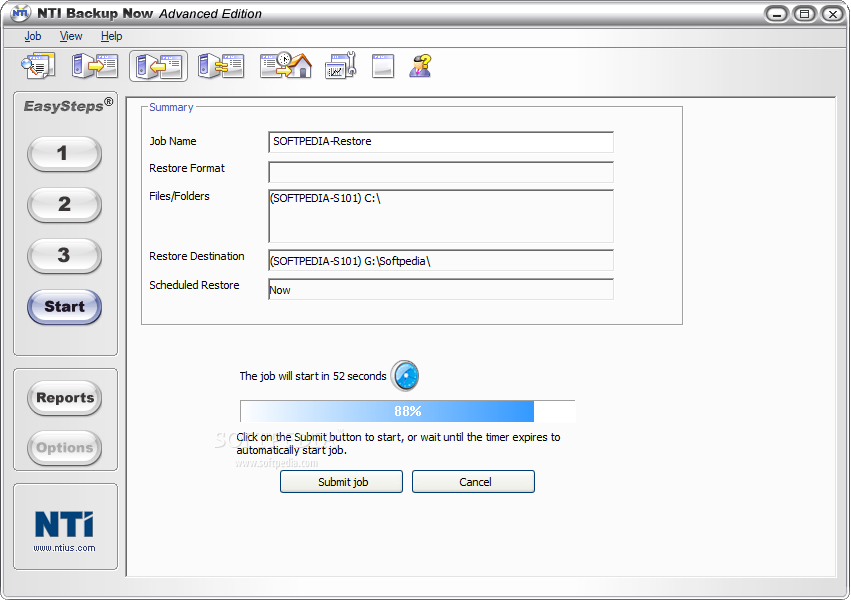Go to EasySteps step 3

click(64, 256)
